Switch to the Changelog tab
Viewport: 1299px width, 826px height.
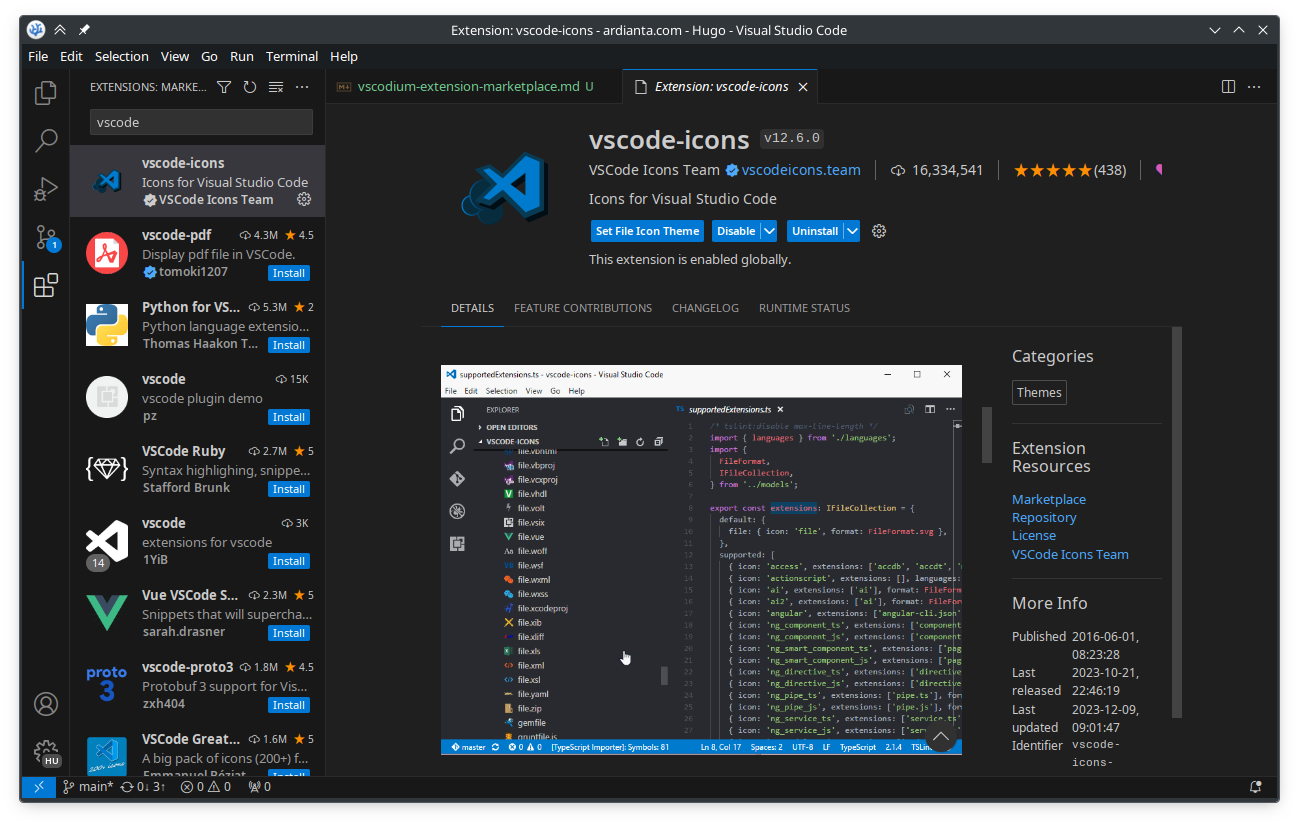(x=705, y=308)
